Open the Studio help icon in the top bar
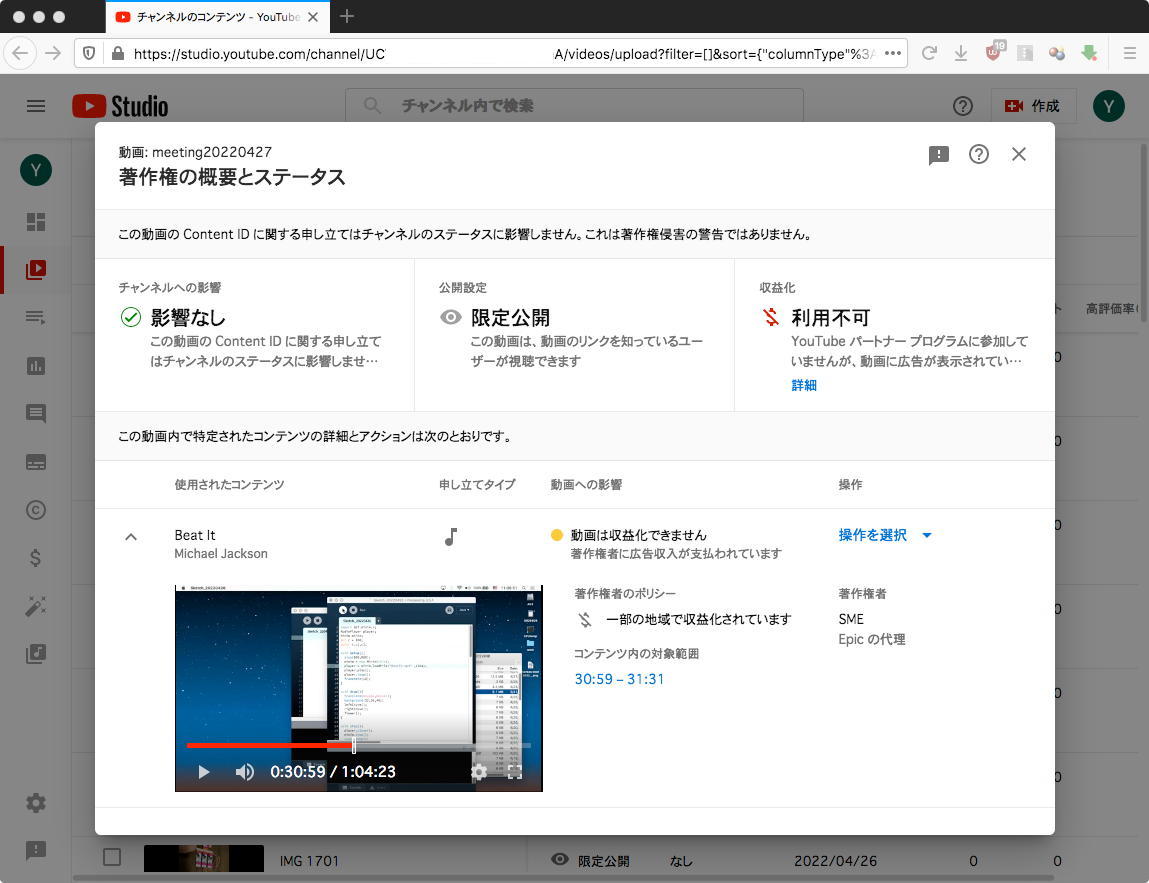The width and height of the screenshot is (1149, 883). click(963, 106)
